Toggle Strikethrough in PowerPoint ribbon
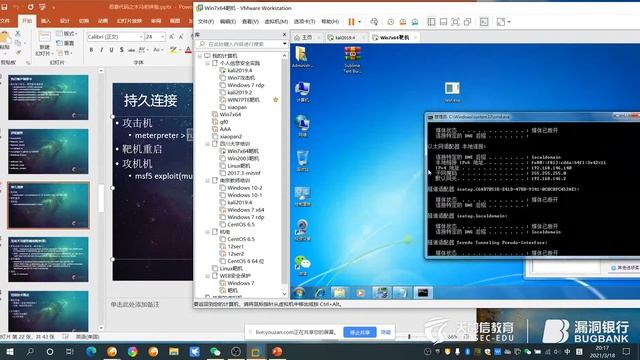 click(131, 50)
